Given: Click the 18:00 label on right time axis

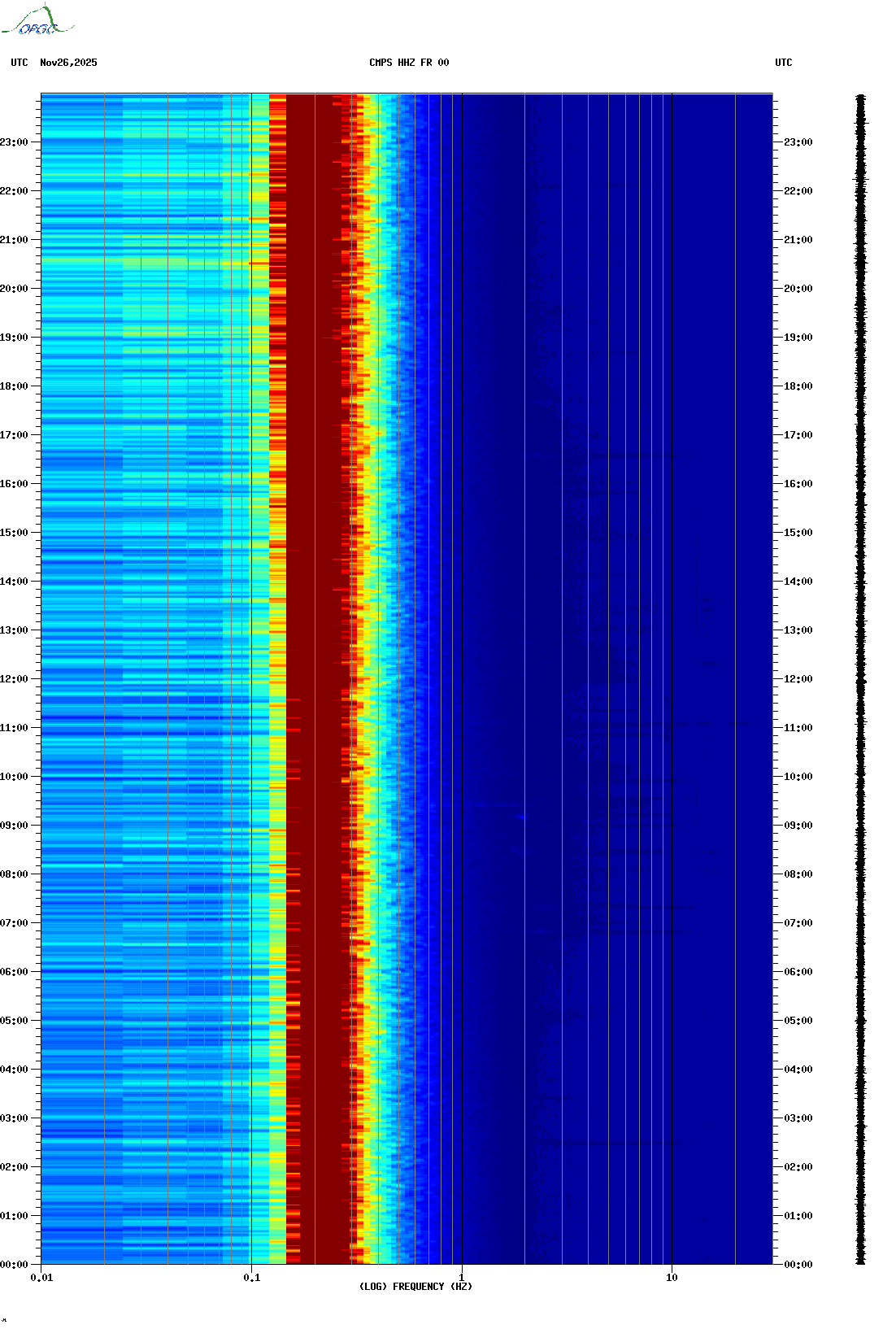Looking at the screenshot, I should [798, 386].
